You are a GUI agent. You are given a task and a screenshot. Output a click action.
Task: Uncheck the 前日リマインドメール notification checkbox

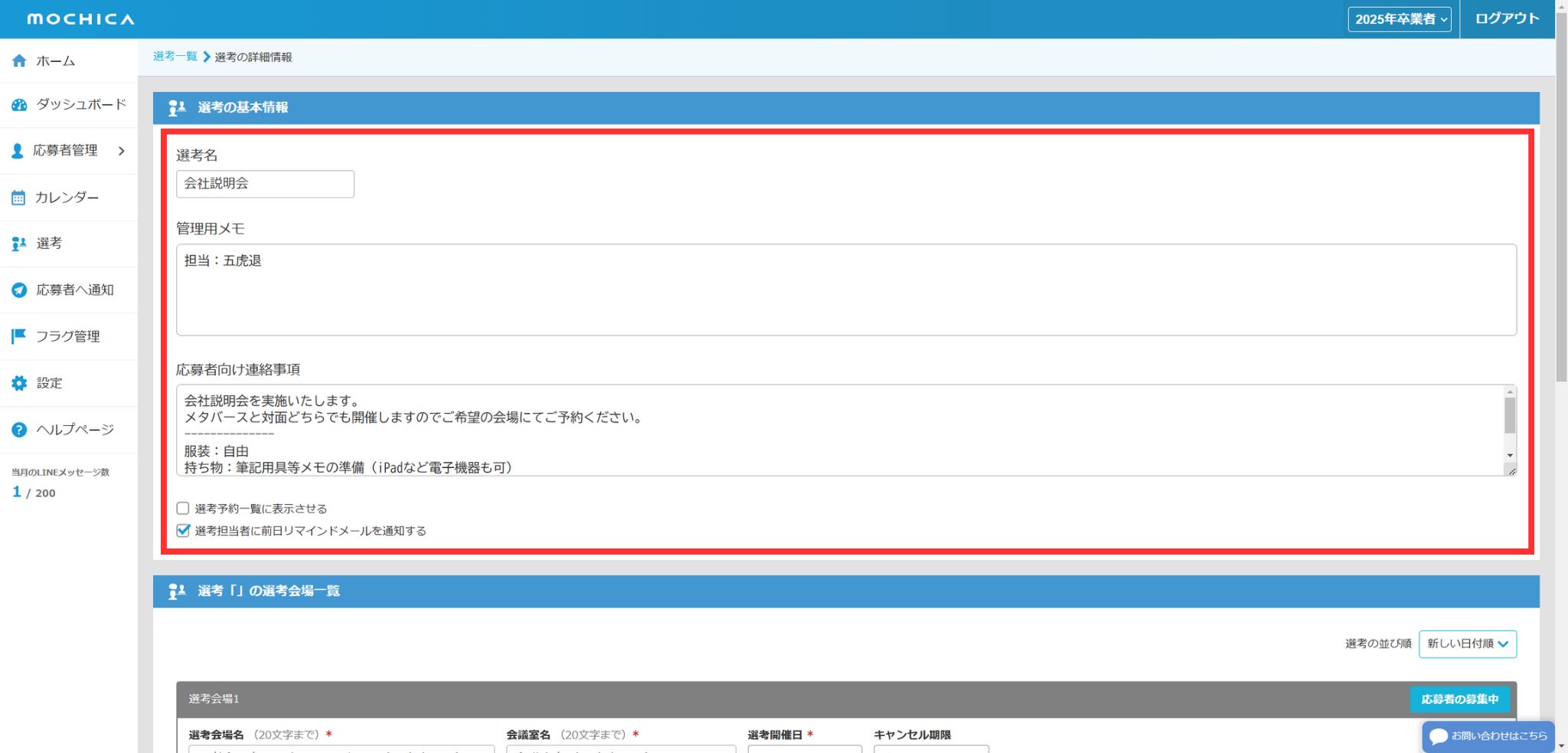183,531
